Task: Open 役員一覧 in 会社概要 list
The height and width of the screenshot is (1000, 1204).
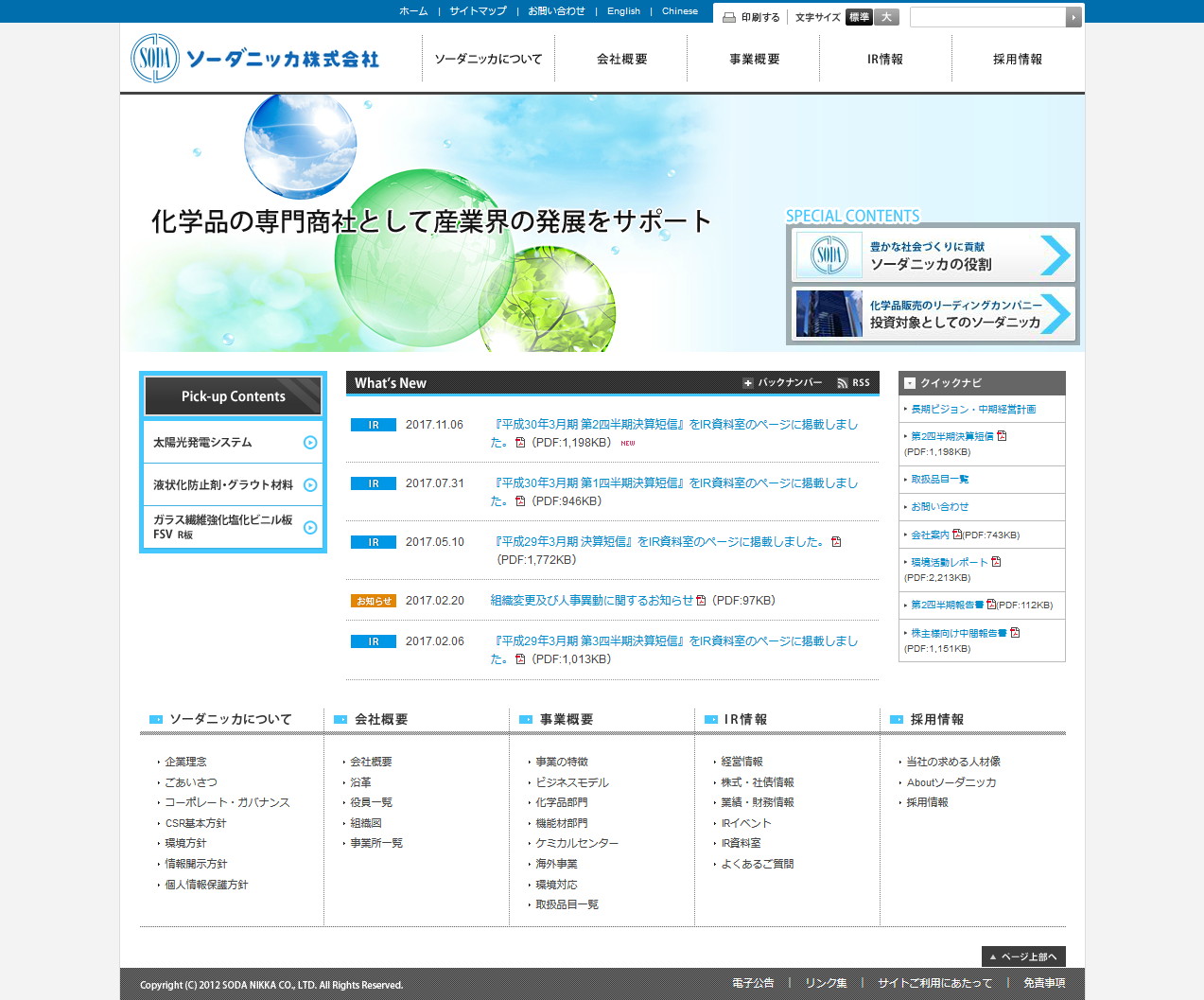Action: tap(371, 802)
